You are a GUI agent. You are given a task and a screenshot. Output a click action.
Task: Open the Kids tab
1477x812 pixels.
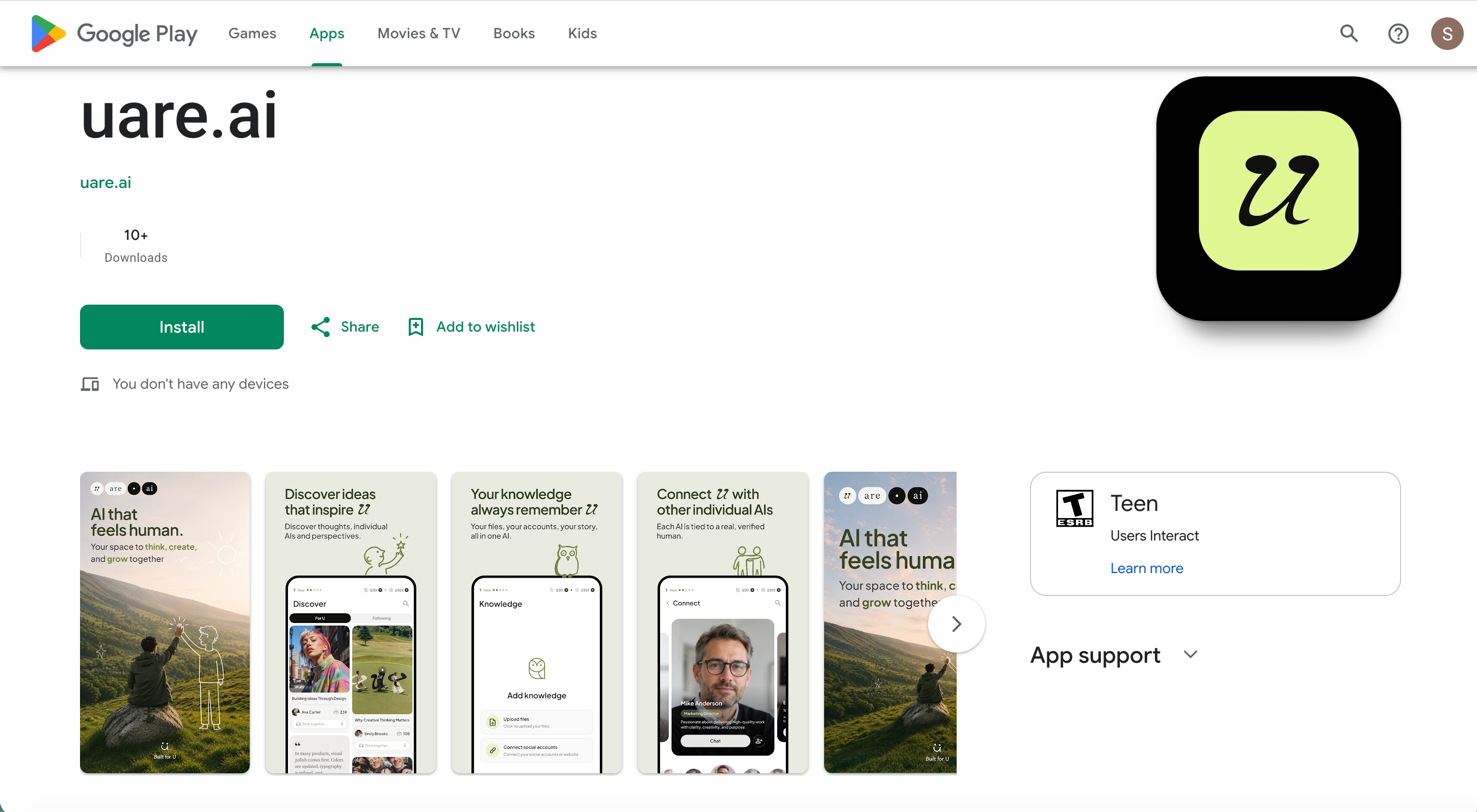(582, 33)
